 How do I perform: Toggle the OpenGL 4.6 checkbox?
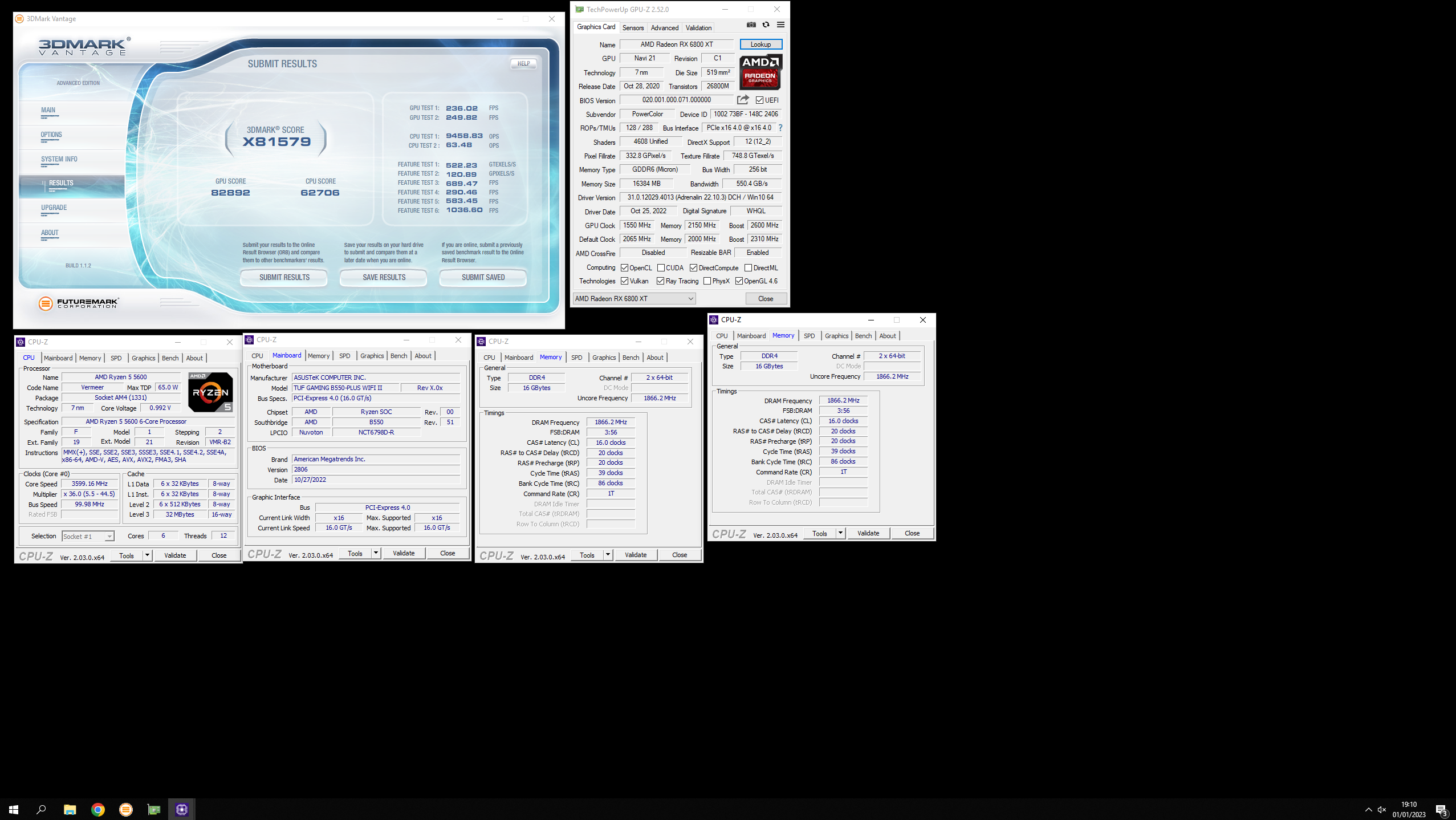tap(739, 281)
